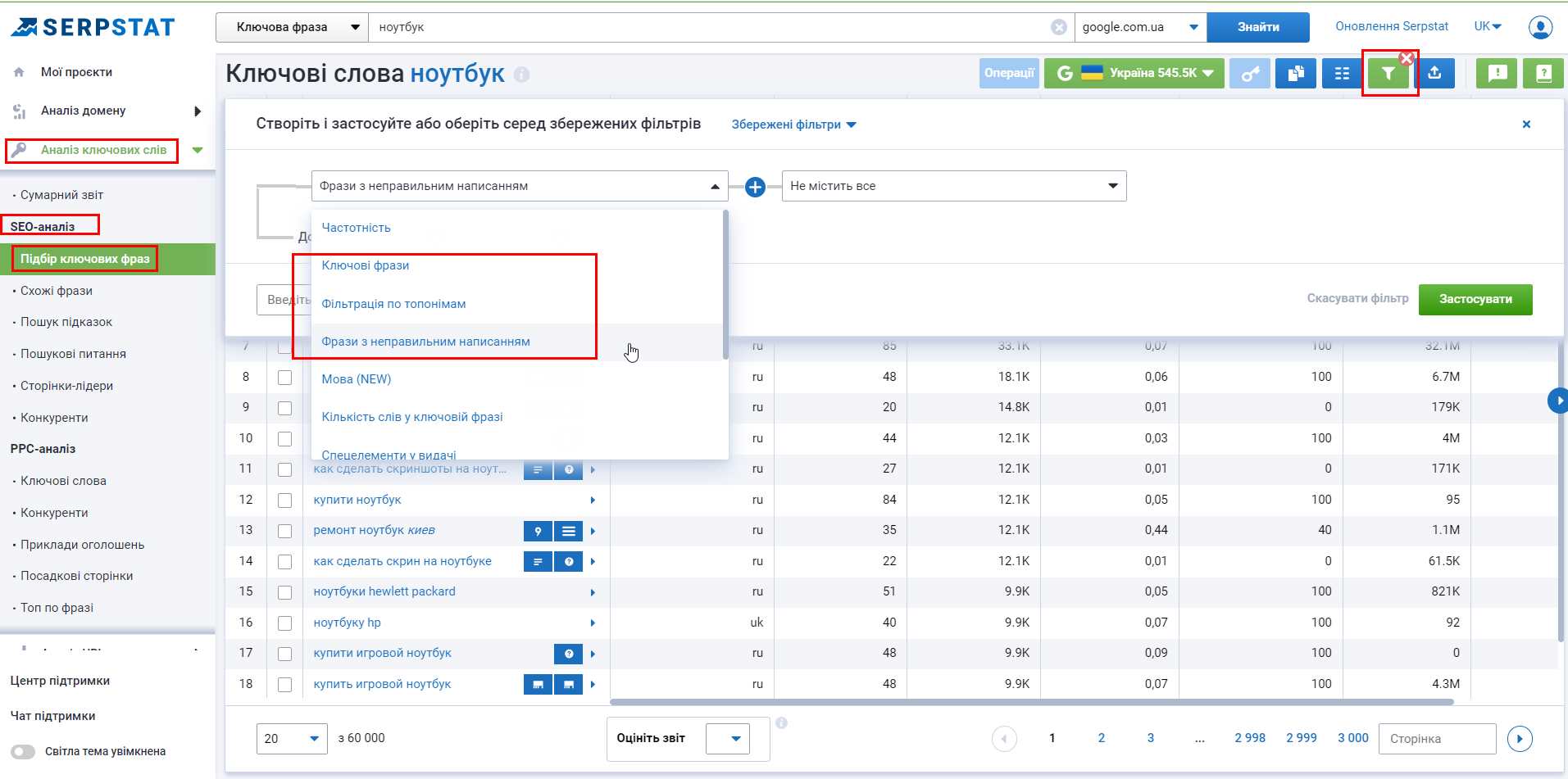Choose Фрази з неправильним написанням option
The image size is (1568, 779).
click(425, 342)
